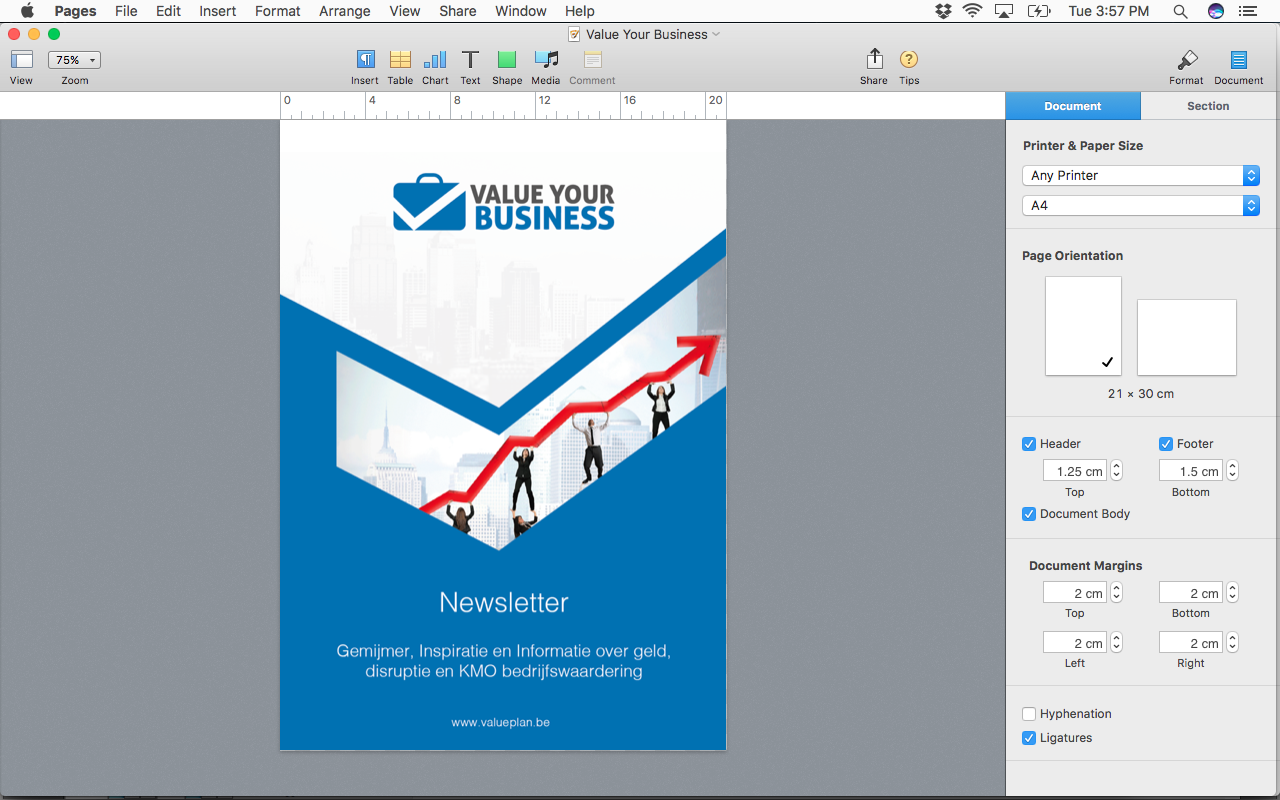
Task: Enable the Hyphenation checkbox
Action: click(1029, 714)
